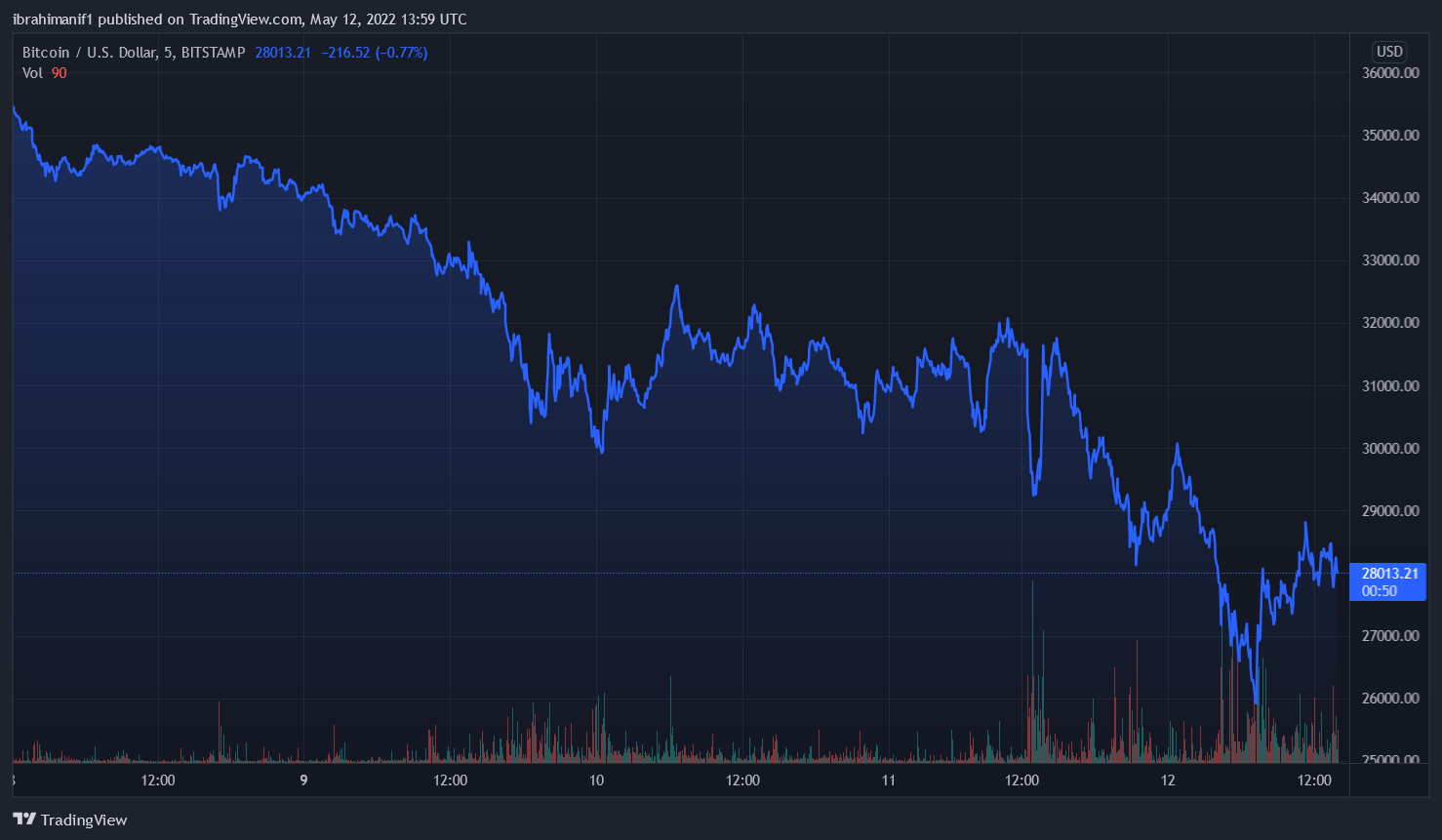The height and width of the screenshot is (840, 1442).
Task: Click the 32000.00 price axis label
Action: [x=1390, y=323]
